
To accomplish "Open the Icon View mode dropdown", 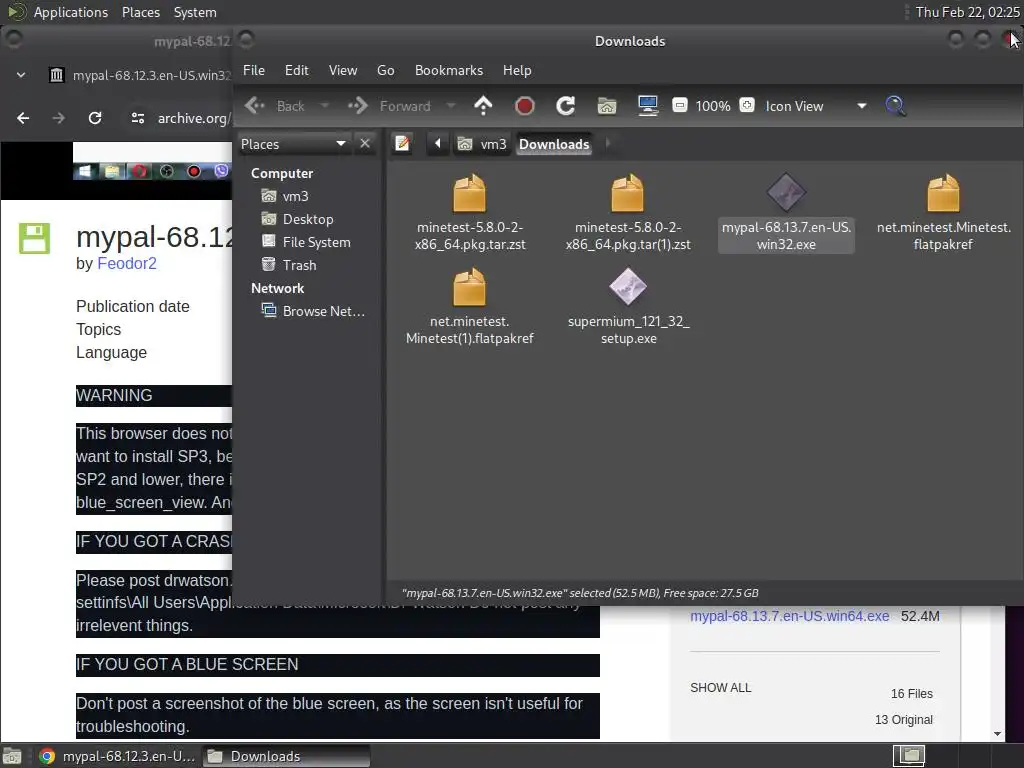I will tap(816, 106).
